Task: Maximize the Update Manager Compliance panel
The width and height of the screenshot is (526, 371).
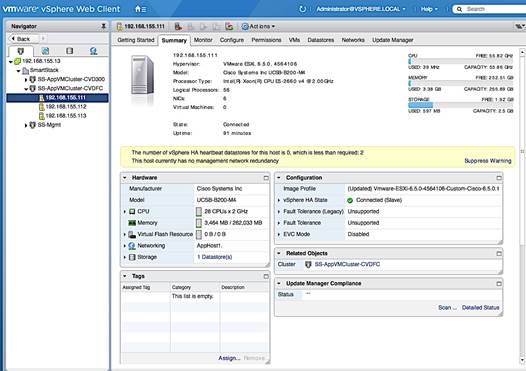Action: click(x=499, y=284)
